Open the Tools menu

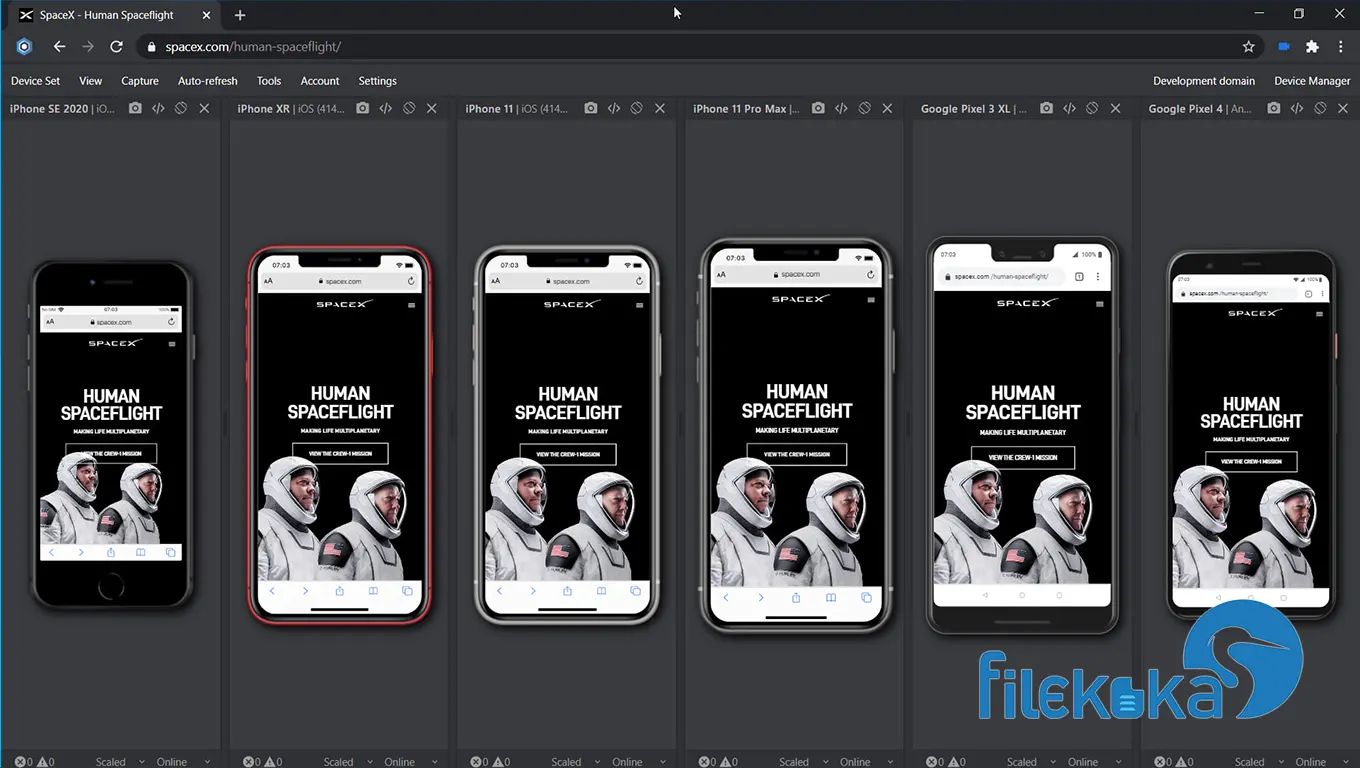(269, 81)
